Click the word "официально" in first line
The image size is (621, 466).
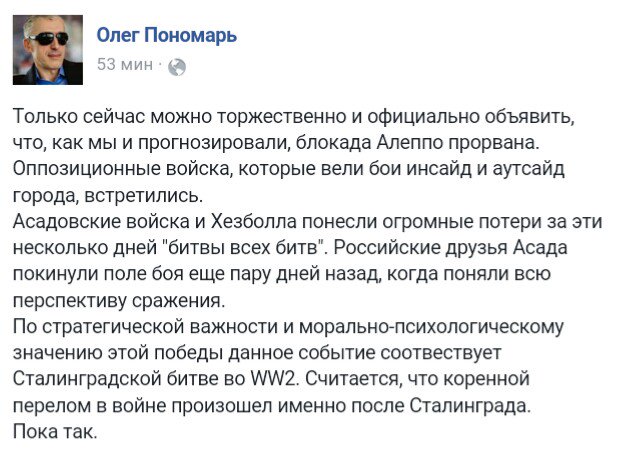point(422,117)
